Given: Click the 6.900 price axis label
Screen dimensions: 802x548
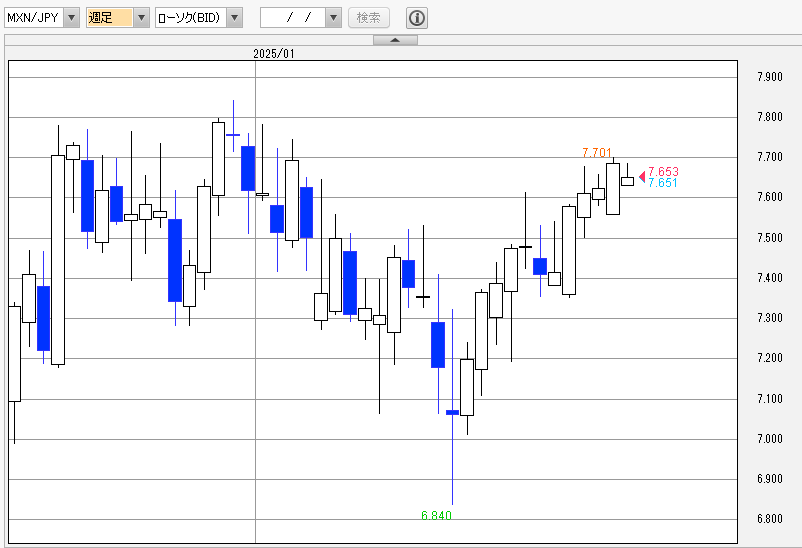Looking at the screenshot, I should tap(770, 479).
